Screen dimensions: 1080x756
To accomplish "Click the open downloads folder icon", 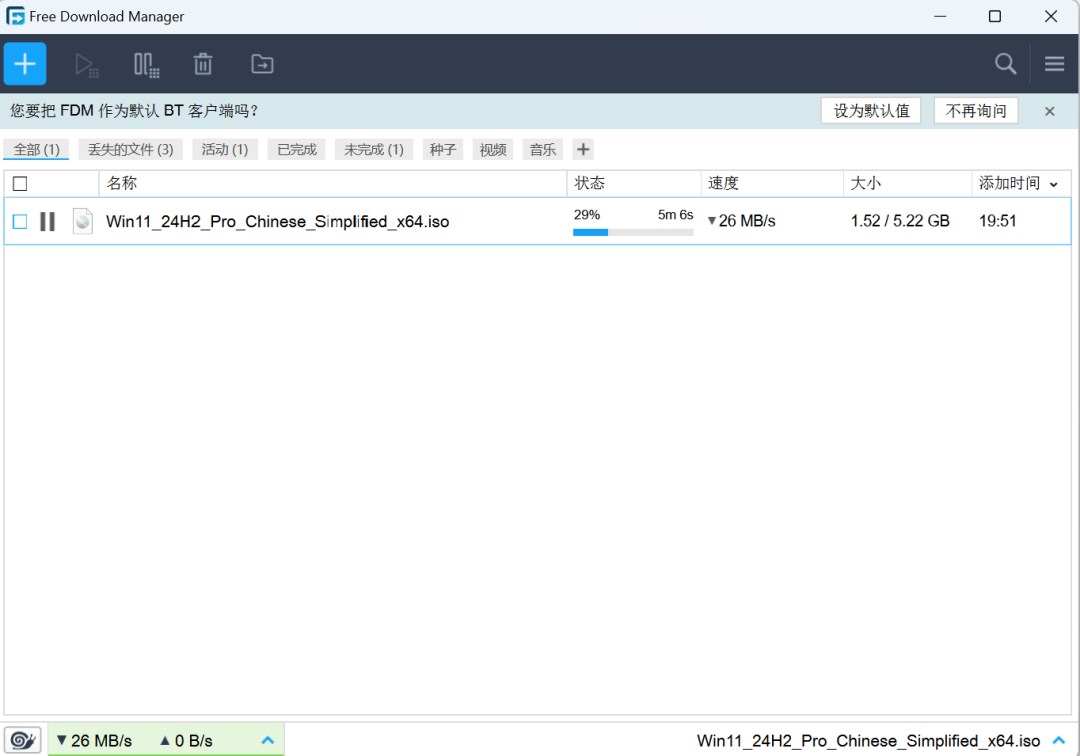I will pos(261,63).
